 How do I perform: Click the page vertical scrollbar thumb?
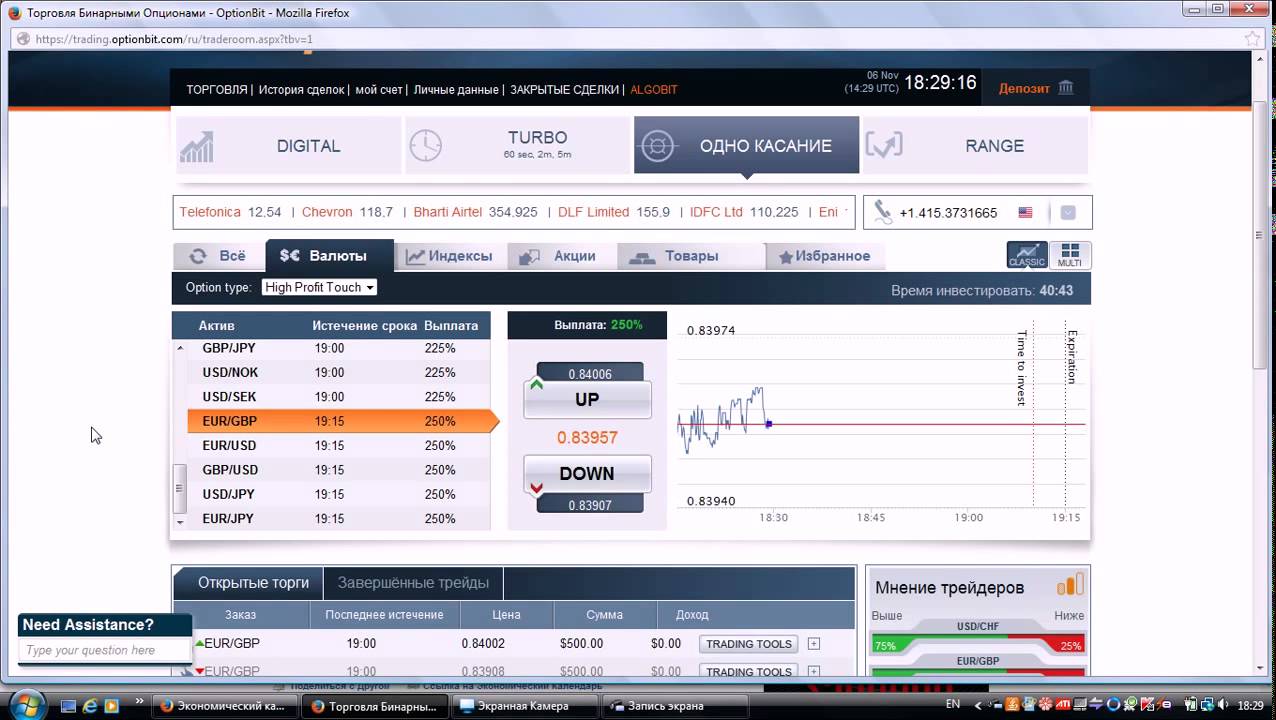point(1261,234)
